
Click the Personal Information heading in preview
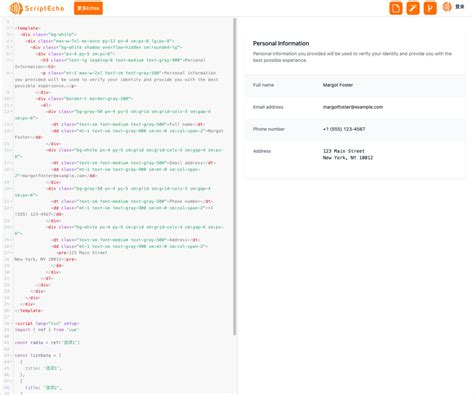pyautogui.click(x=281, y=43)
